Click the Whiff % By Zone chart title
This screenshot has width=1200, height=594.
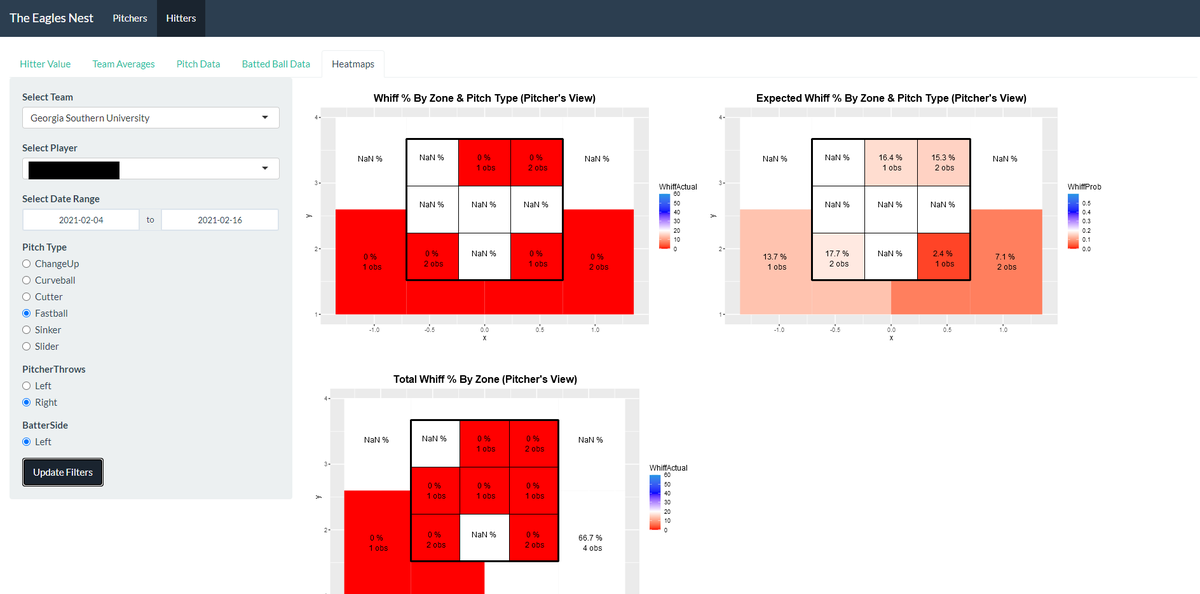point(484,98)
